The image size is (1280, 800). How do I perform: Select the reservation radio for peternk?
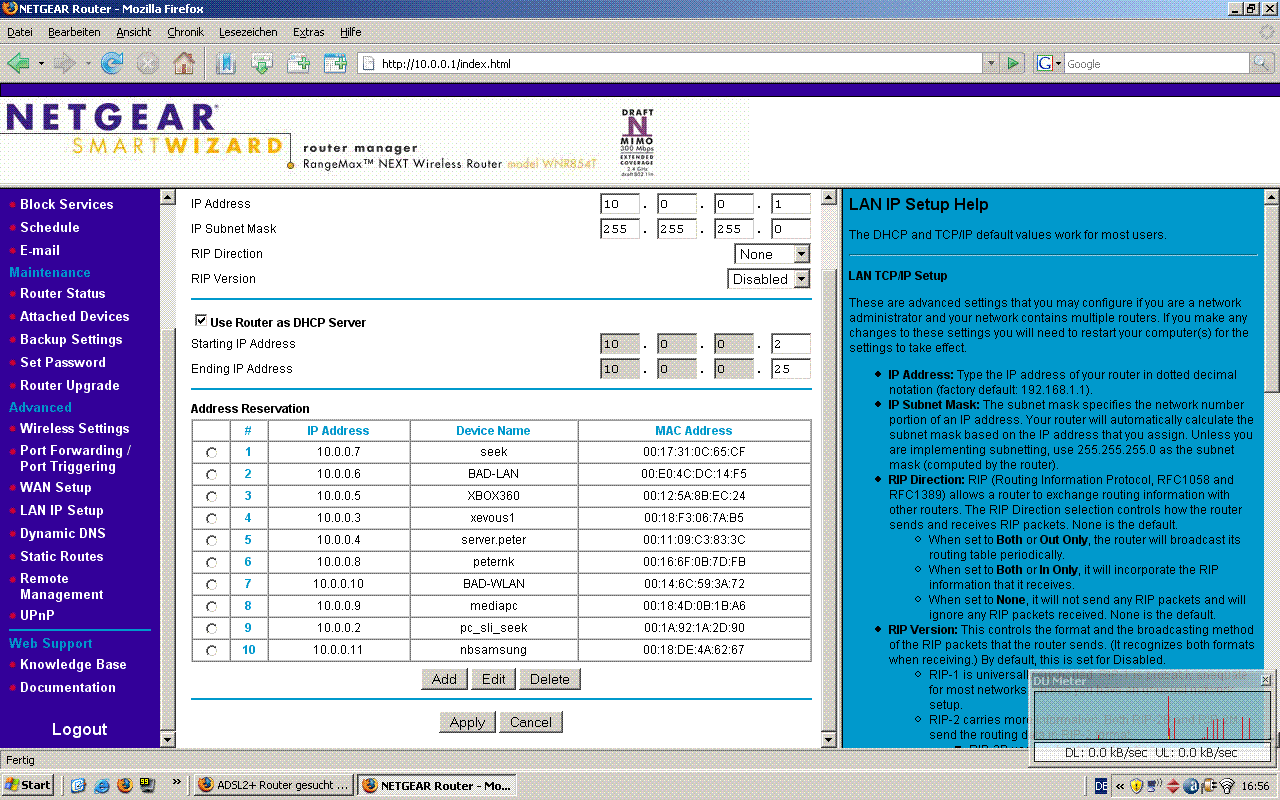(211, 562)
